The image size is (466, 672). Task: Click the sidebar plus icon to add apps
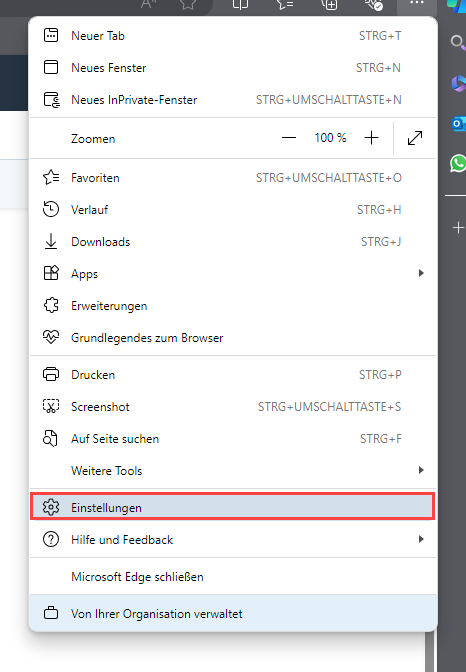pyautogui.click(x=458, y=228)
